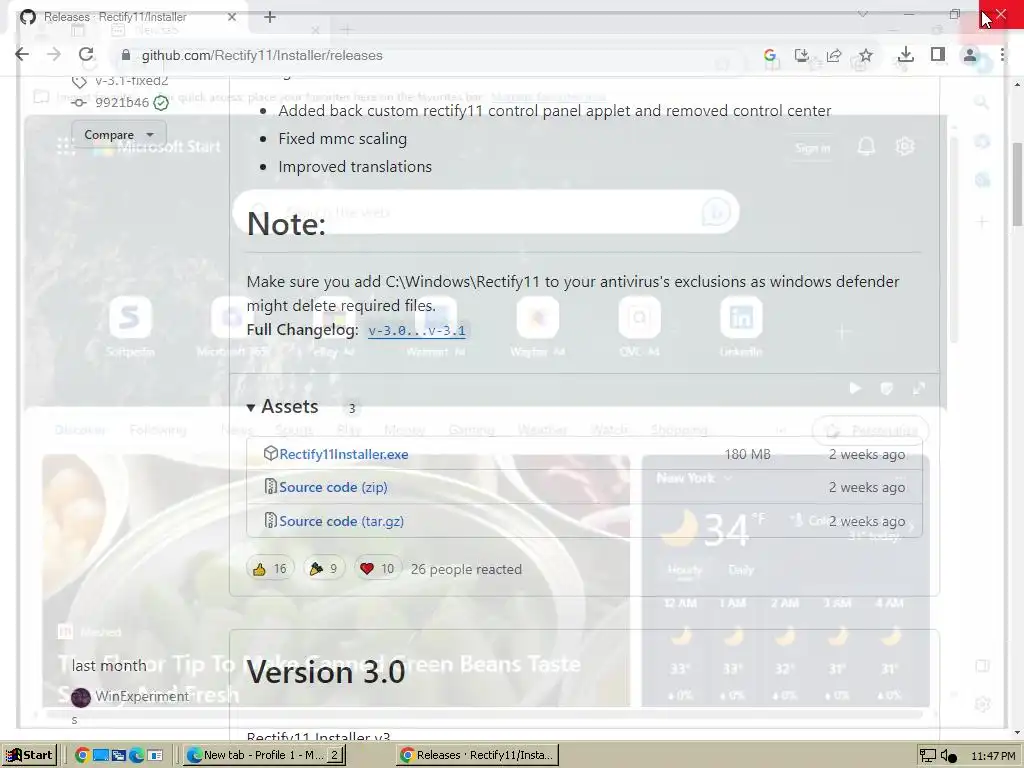This screenshot has height=768, width=1024.
Task: Click the padlock site info icon
Action: pyautogui.click(x=126, y=56)
